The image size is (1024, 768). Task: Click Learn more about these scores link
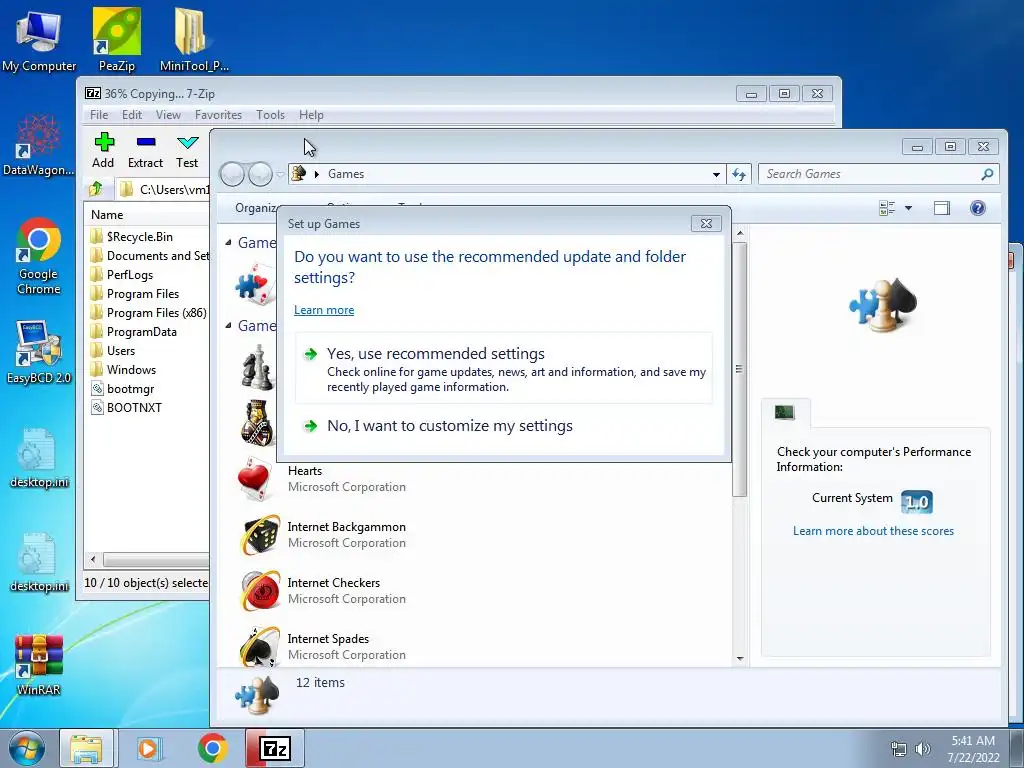(x=873, y=531)
